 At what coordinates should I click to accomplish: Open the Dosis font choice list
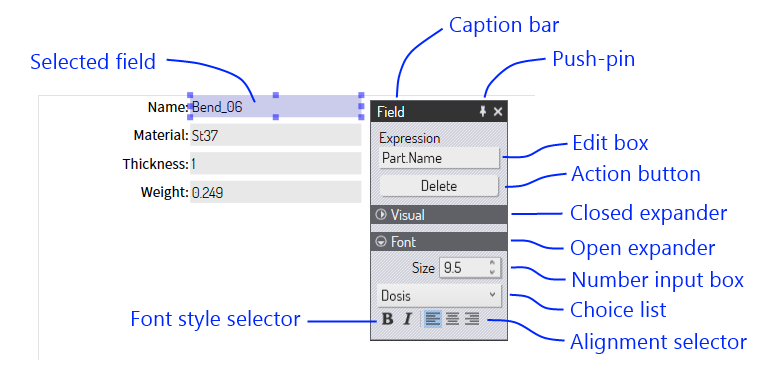click(x=439, y=296)
